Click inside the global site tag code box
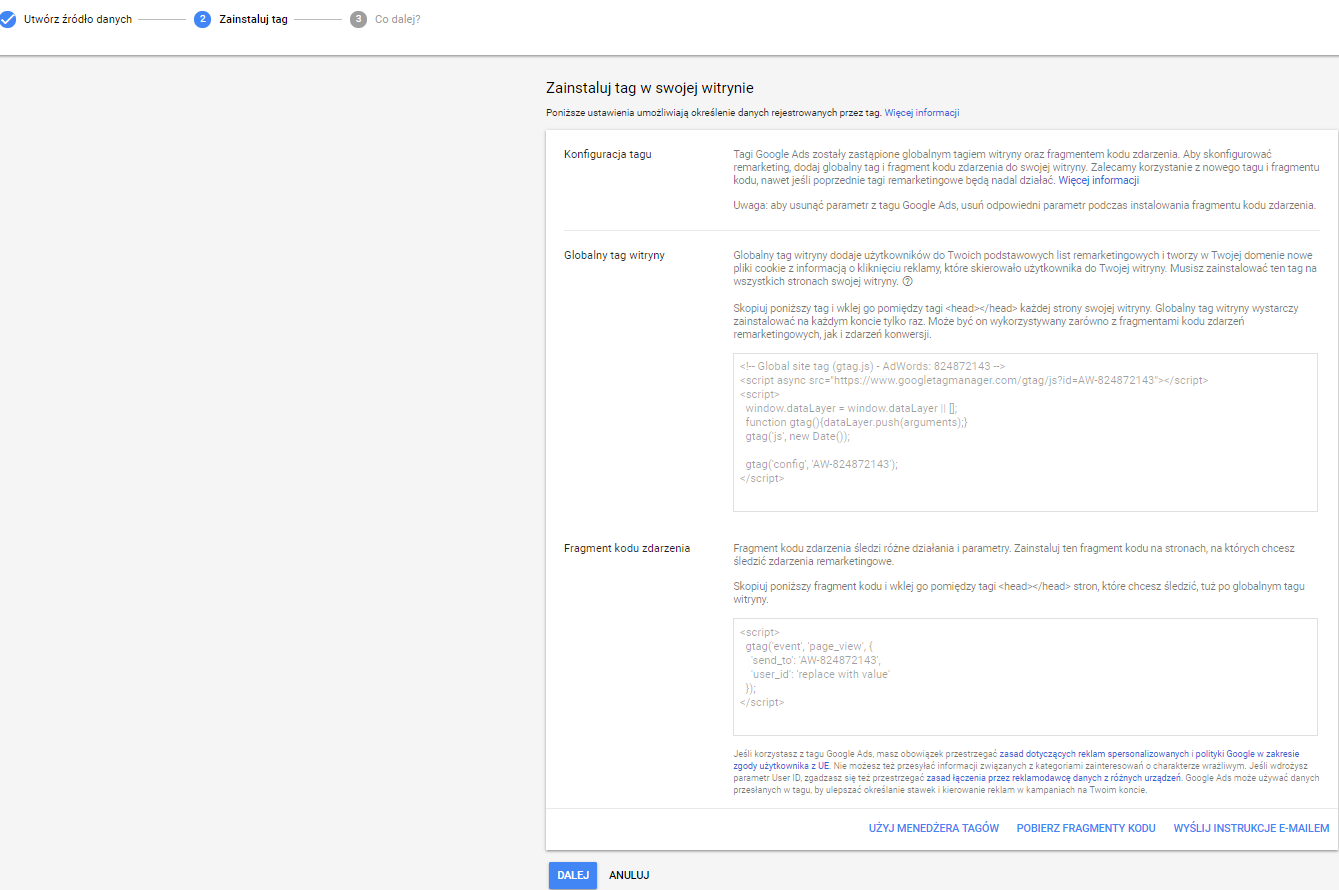 [1025, 432]
